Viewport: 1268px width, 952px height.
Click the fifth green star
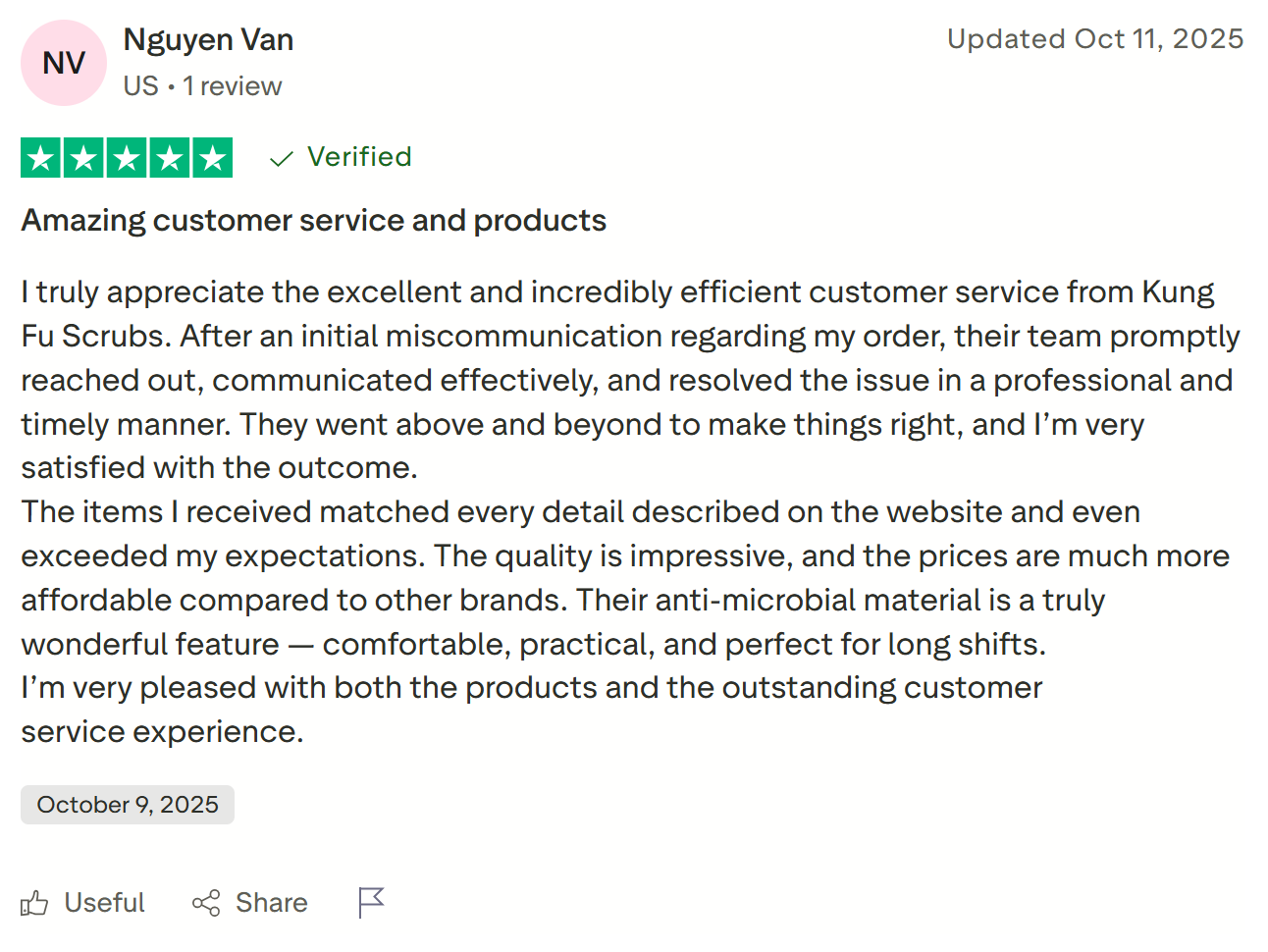(x=212, y=158)
